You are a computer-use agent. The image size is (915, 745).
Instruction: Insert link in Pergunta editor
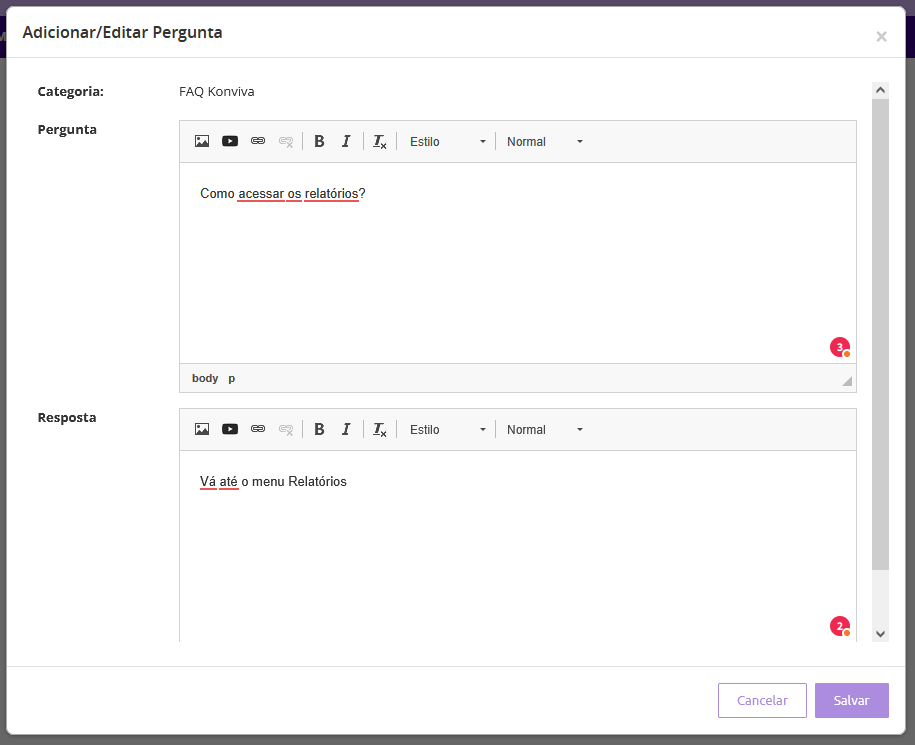point(258,142)
